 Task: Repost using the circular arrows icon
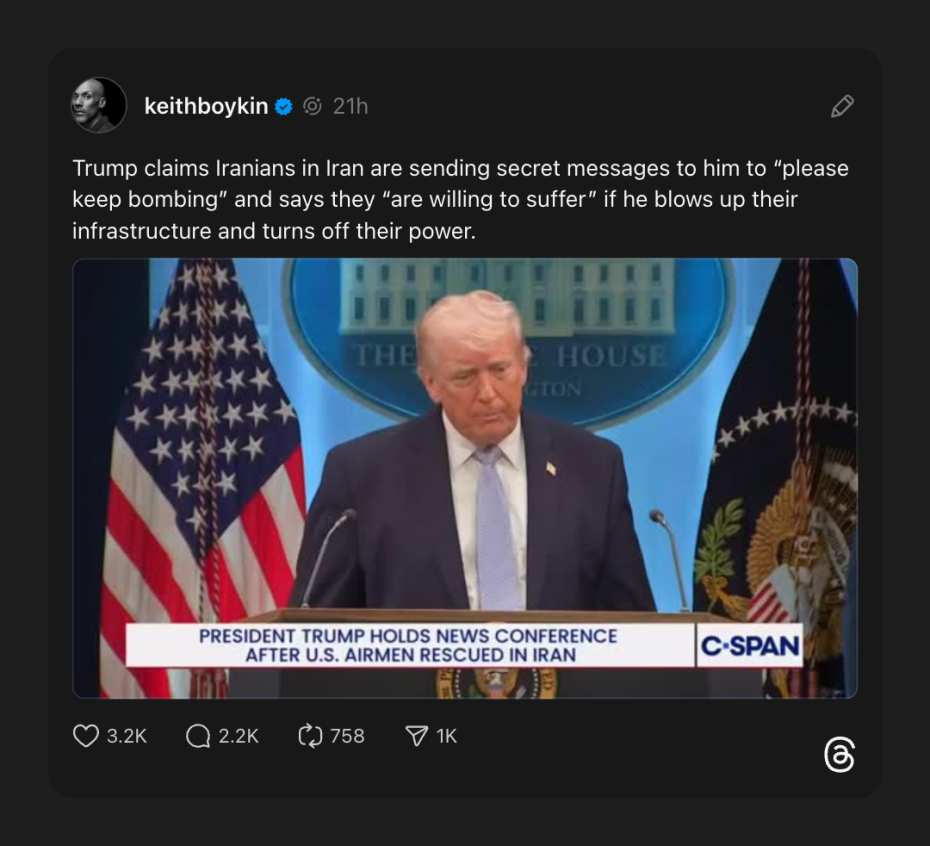[310, 736]
